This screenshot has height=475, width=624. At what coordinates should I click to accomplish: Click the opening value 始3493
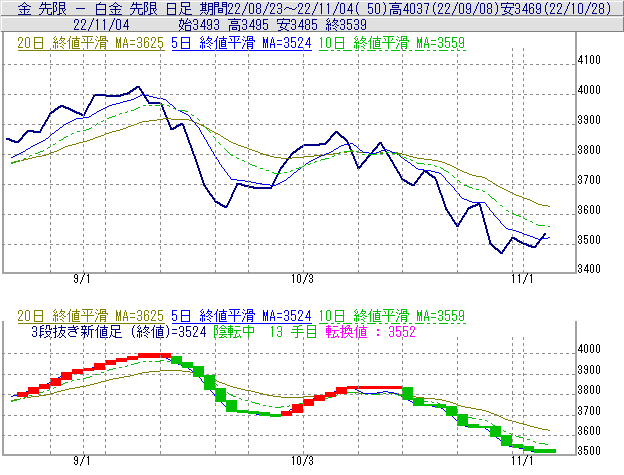(199, 25)
